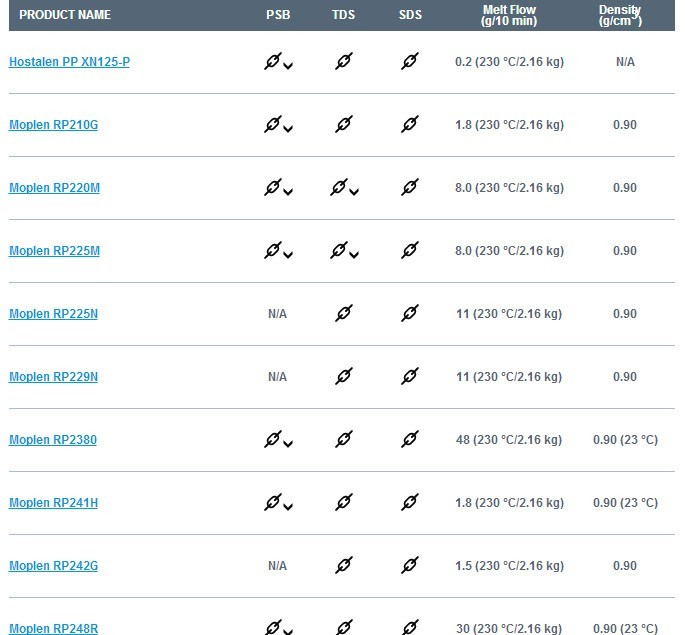
Task: Click PSB link icon for Moplen RP210G
Action: click(x=273, y=124)
